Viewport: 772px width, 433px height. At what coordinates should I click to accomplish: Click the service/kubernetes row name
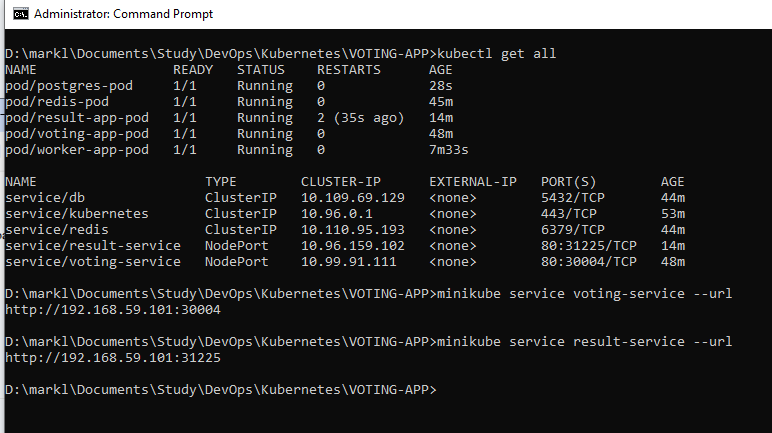tap(77, 214)
